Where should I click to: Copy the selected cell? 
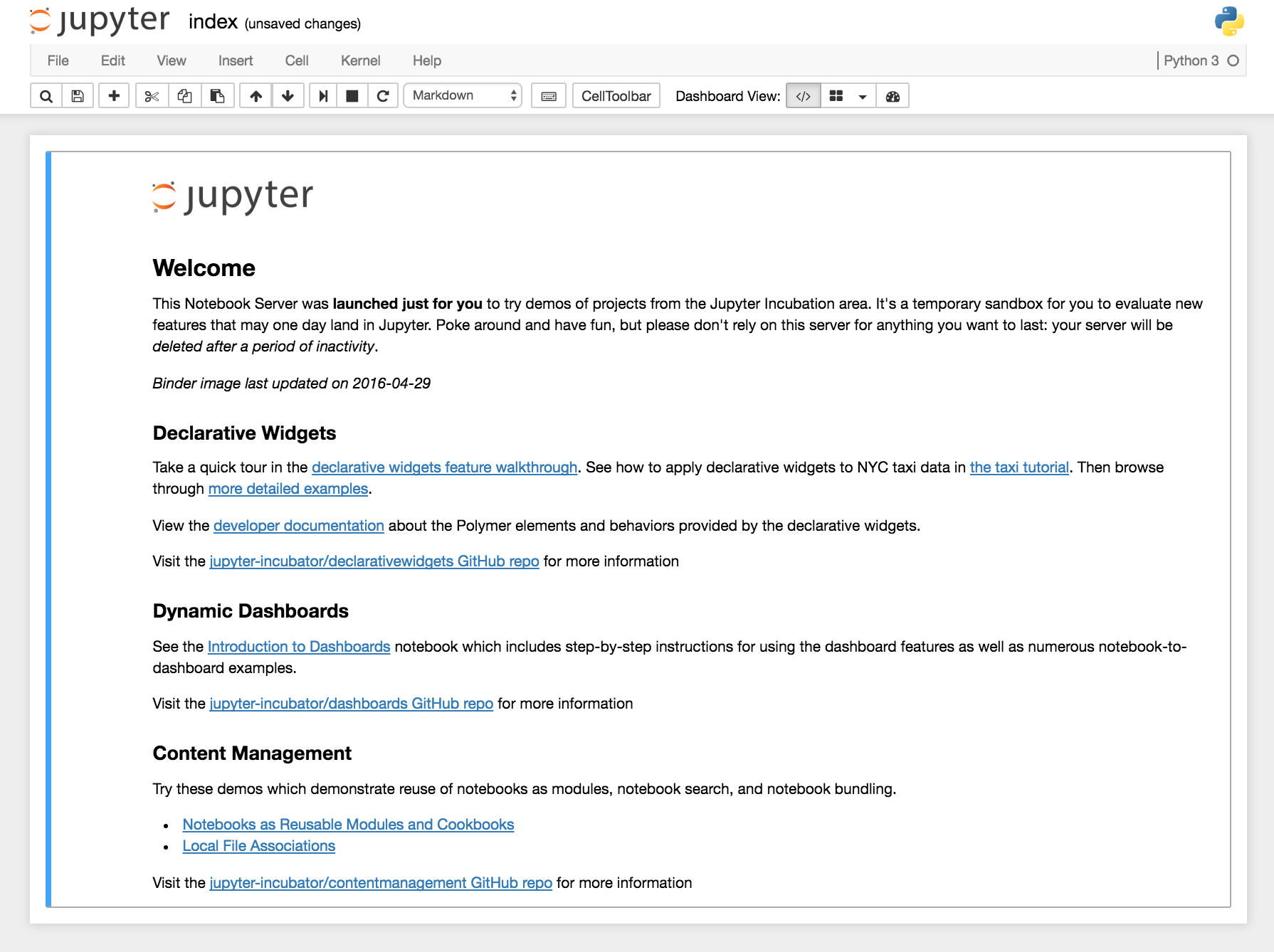tap(185, 95)
